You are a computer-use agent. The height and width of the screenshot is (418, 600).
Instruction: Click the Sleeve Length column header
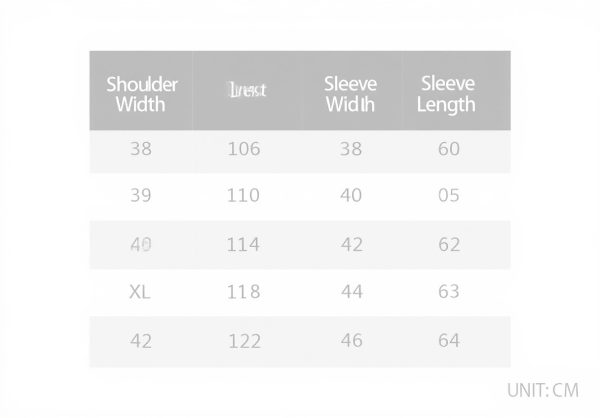[448, 93]
